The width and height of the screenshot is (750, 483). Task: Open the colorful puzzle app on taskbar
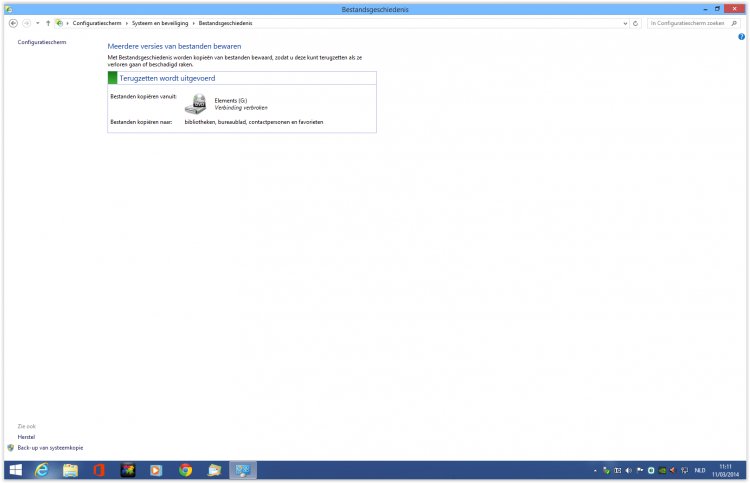(128, 470)
